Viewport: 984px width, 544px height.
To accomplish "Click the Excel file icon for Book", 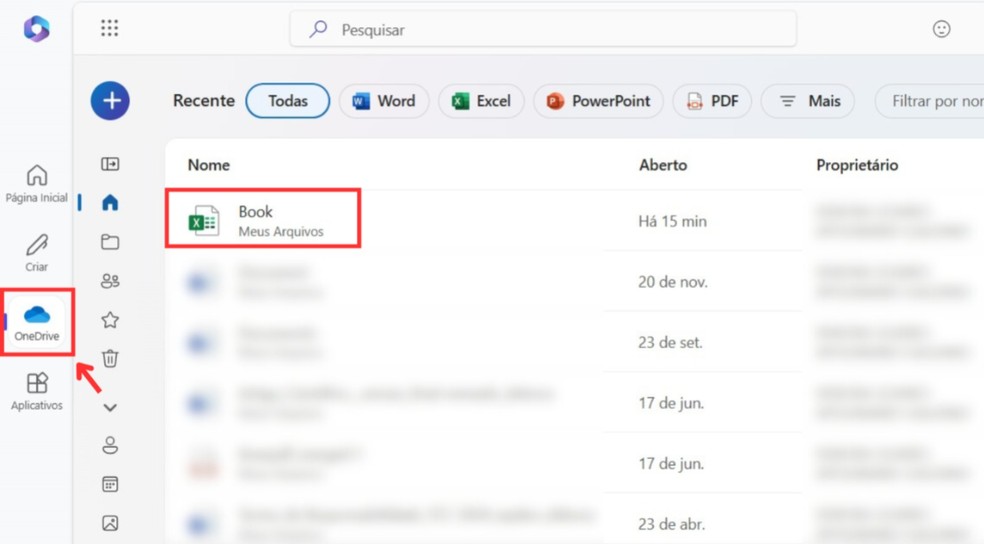I will point(203,221).
